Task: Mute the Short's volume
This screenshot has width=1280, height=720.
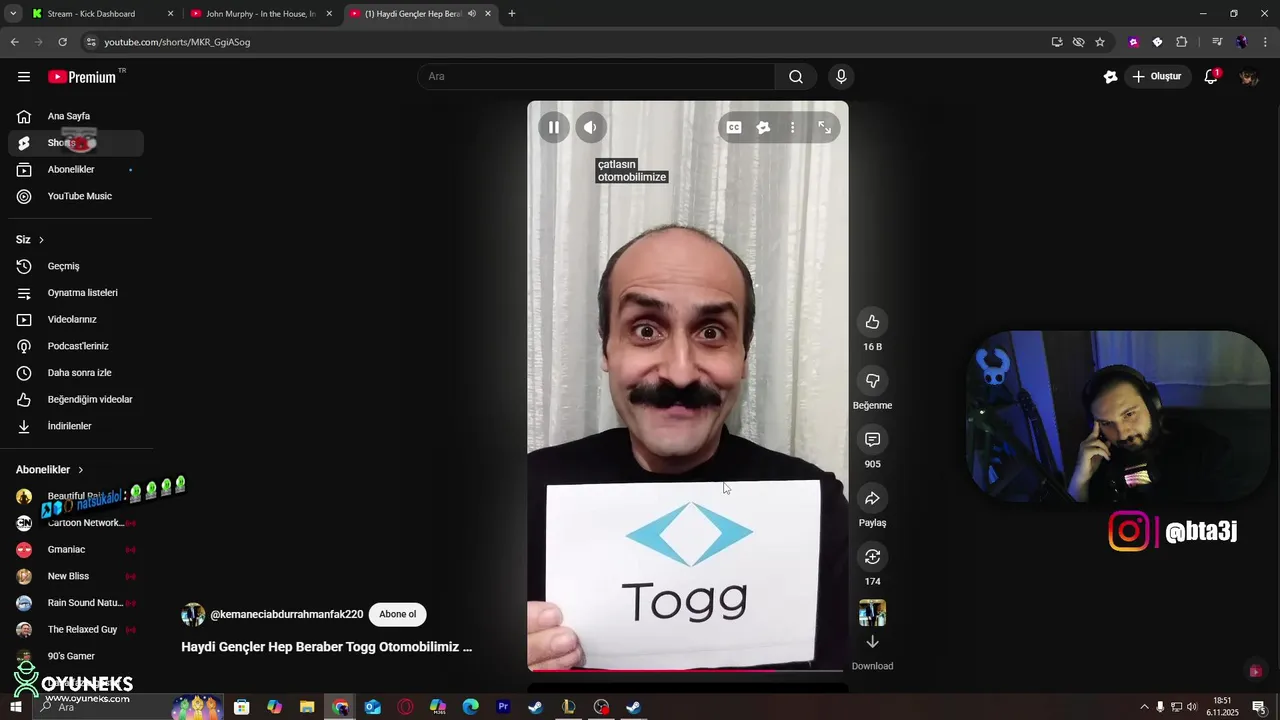Action: tap(591, 127)
